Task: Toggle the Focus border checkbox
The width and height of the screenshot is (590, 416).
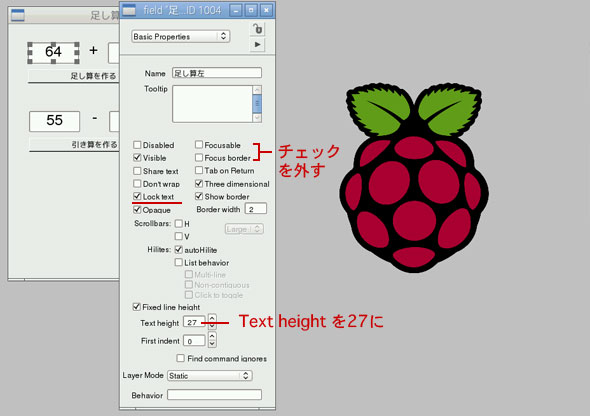Action: (x=199, y=157)
